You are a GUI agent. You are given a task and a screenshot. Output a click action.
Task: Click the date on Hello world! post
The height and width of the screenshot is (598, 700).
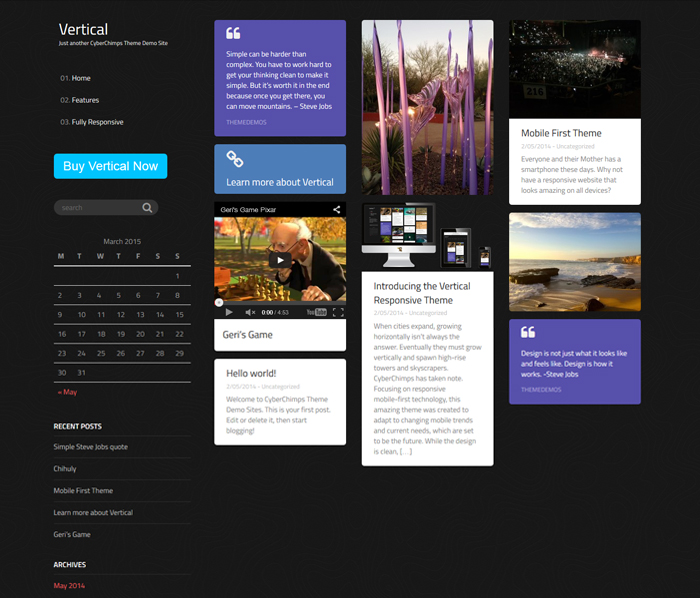(241, 386)
